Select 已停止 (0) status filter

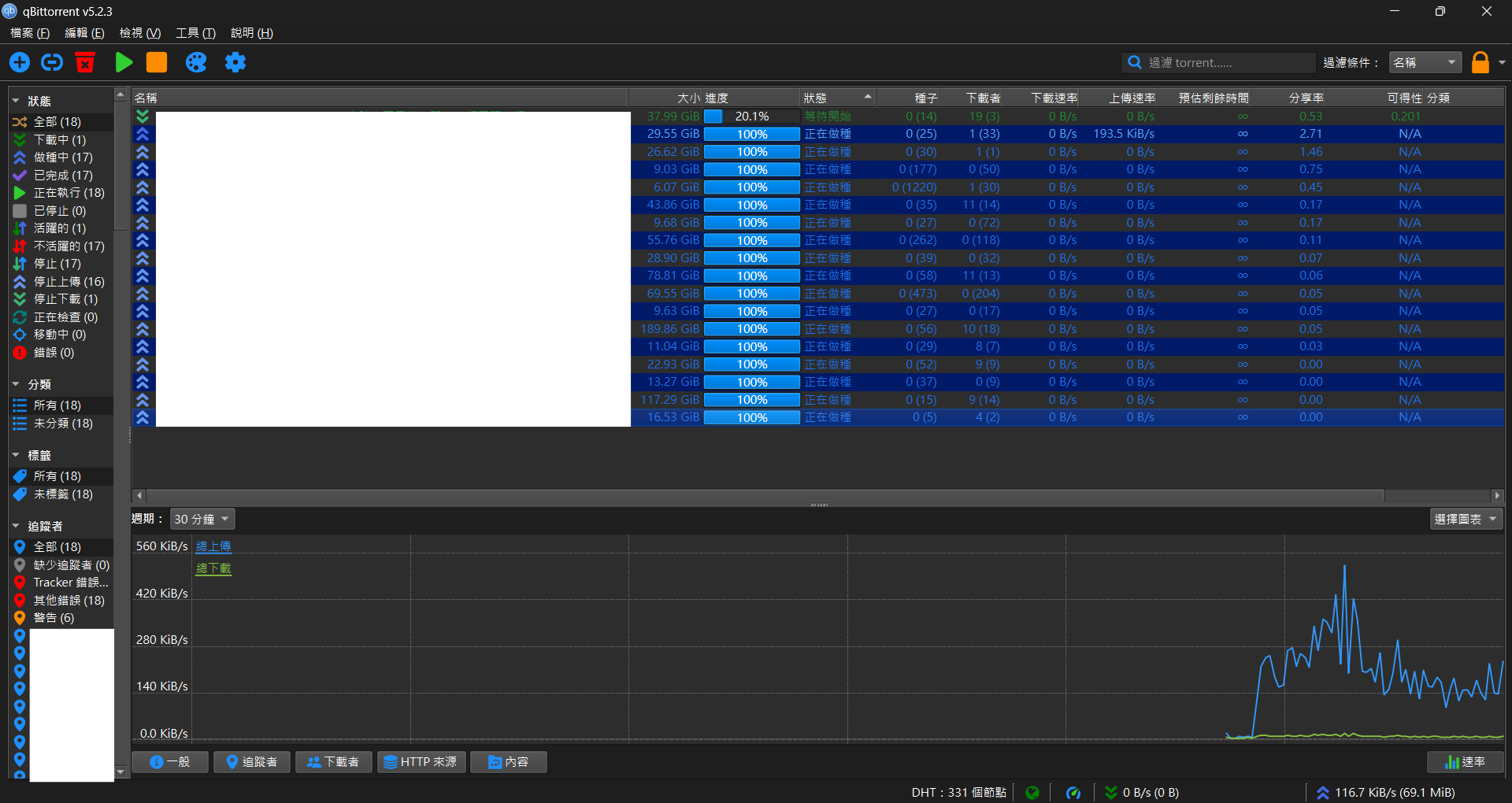(x=61, y=210)
